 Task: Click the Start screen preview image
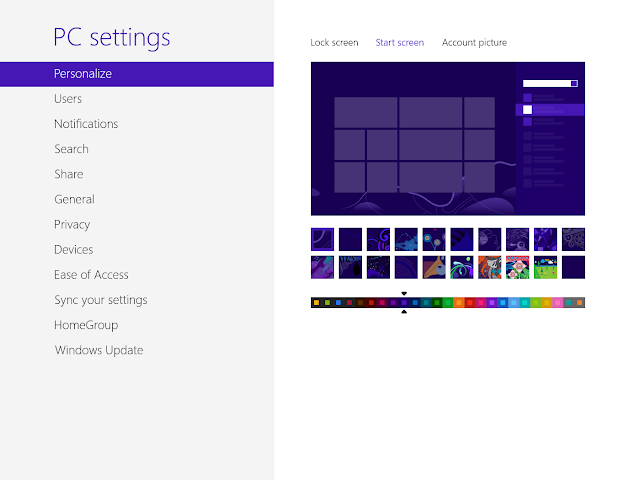448,139
